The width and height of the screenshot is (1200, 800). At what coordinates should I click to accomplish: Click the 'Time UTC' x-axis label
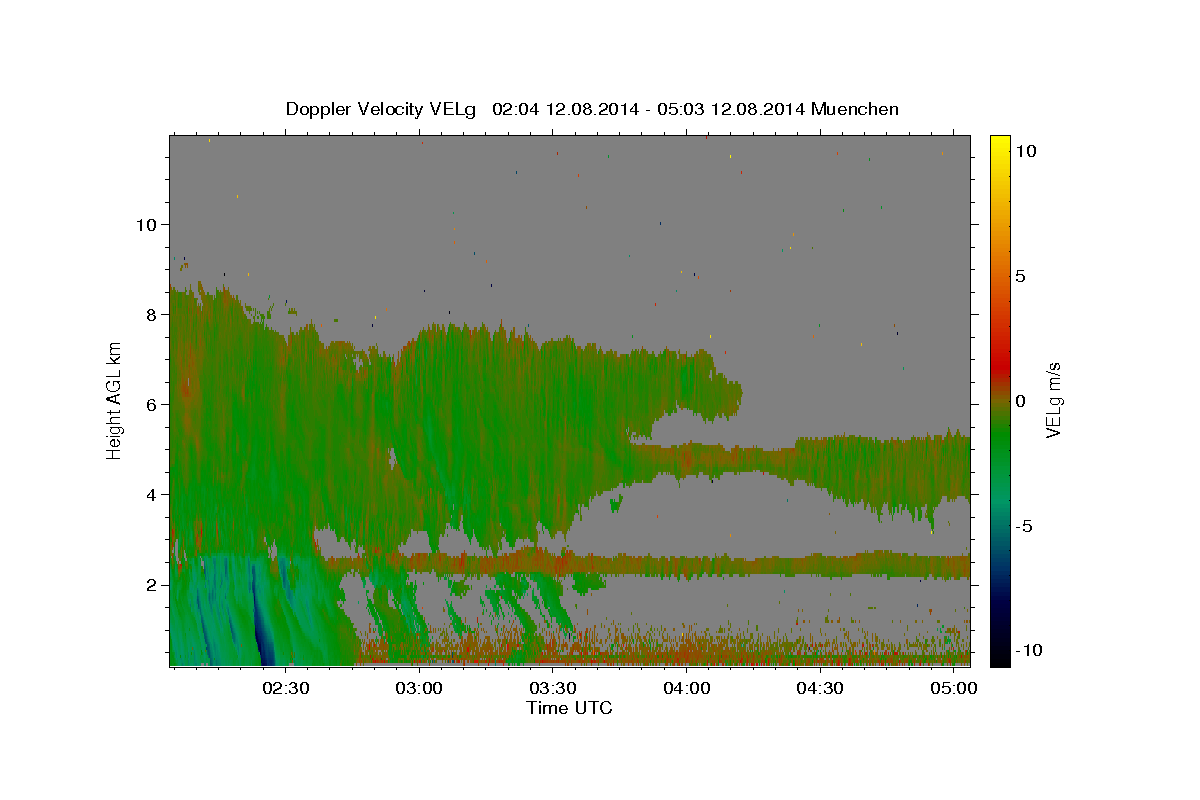[x=569, y=708]
